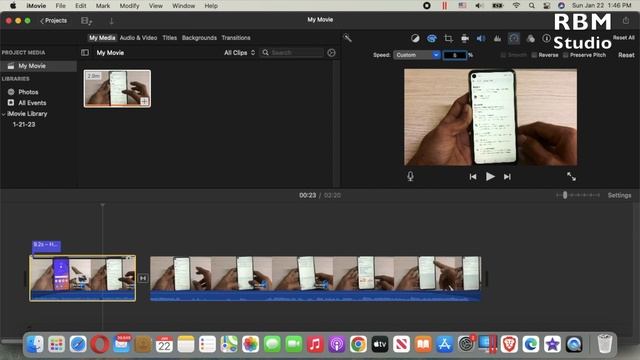Toggle the library sidebar list icon
640x360 pixels.
pos(85,53)
